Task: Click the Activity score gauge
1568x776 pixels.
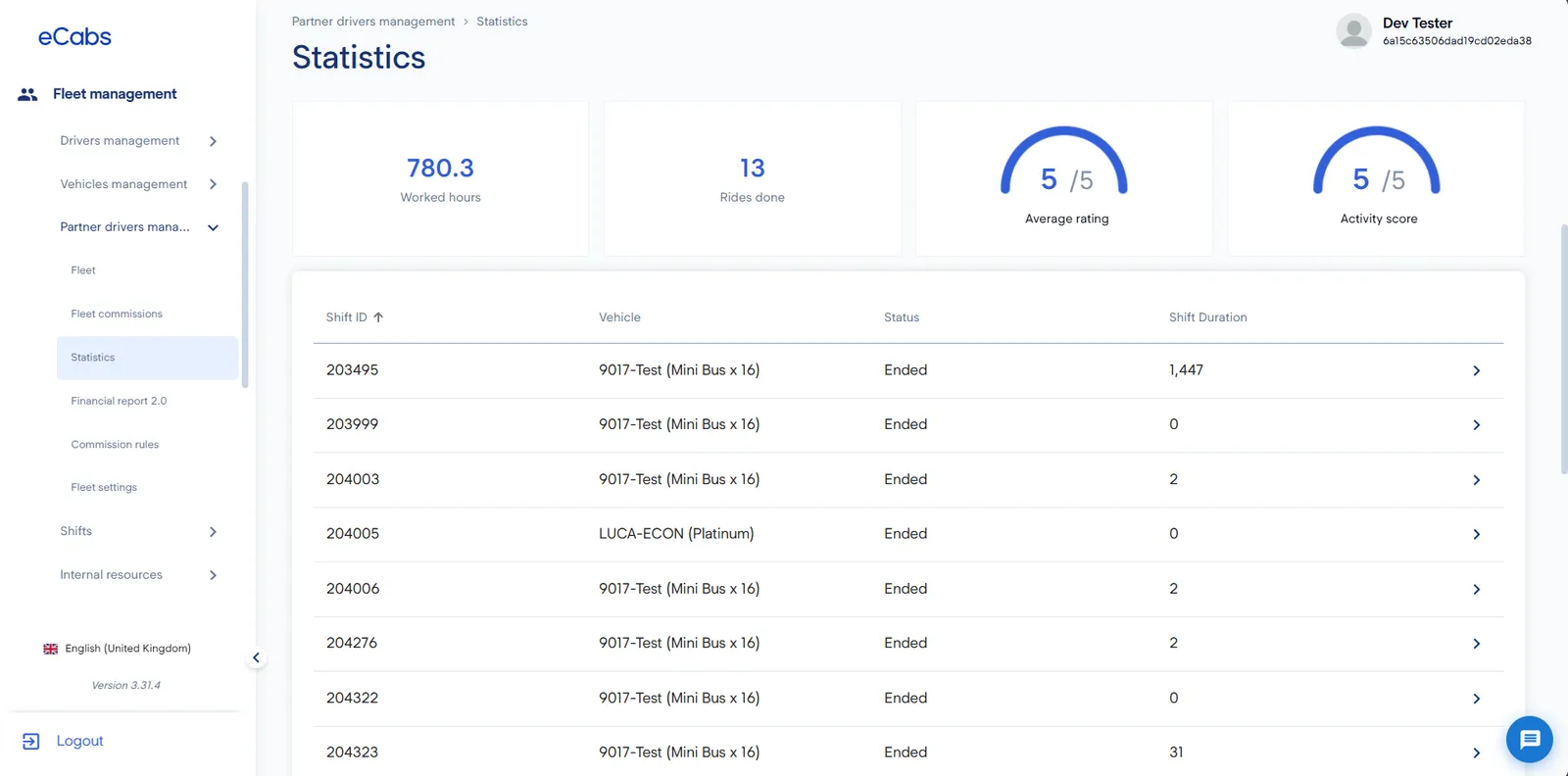Action: point(1377,162)
